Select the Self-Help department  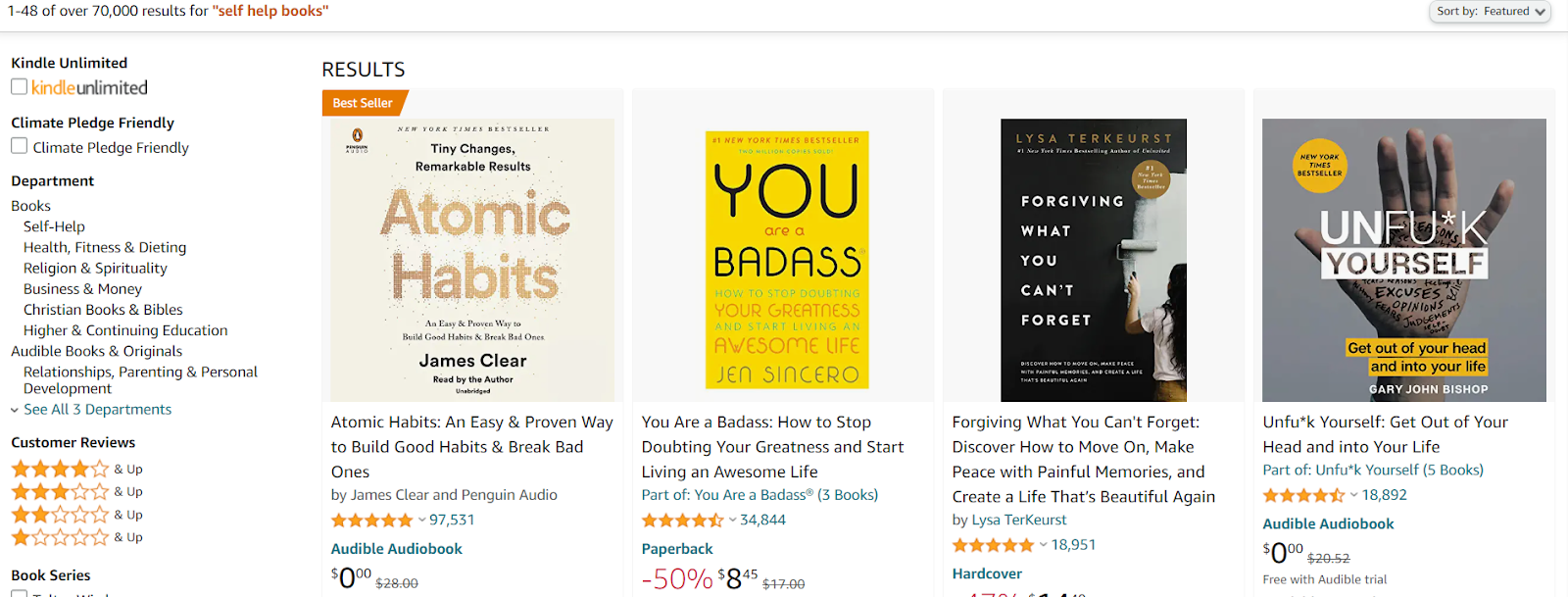[54, 226]
